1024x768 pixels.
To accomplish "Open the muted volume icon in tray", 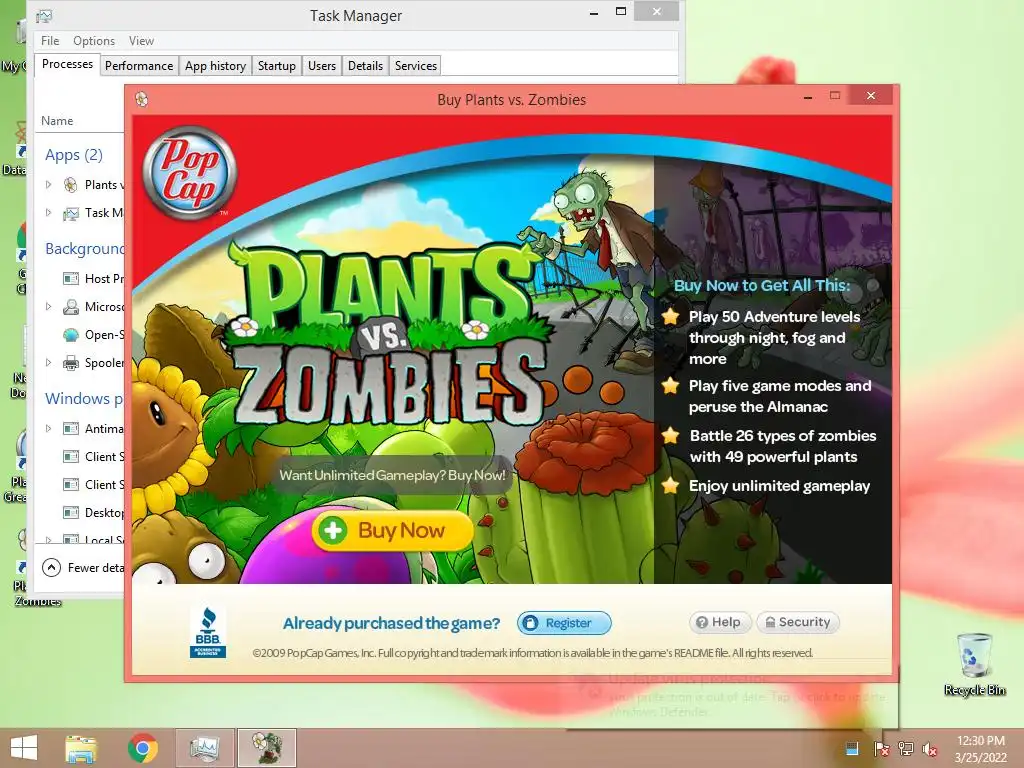I will click(x=930, y=748).
